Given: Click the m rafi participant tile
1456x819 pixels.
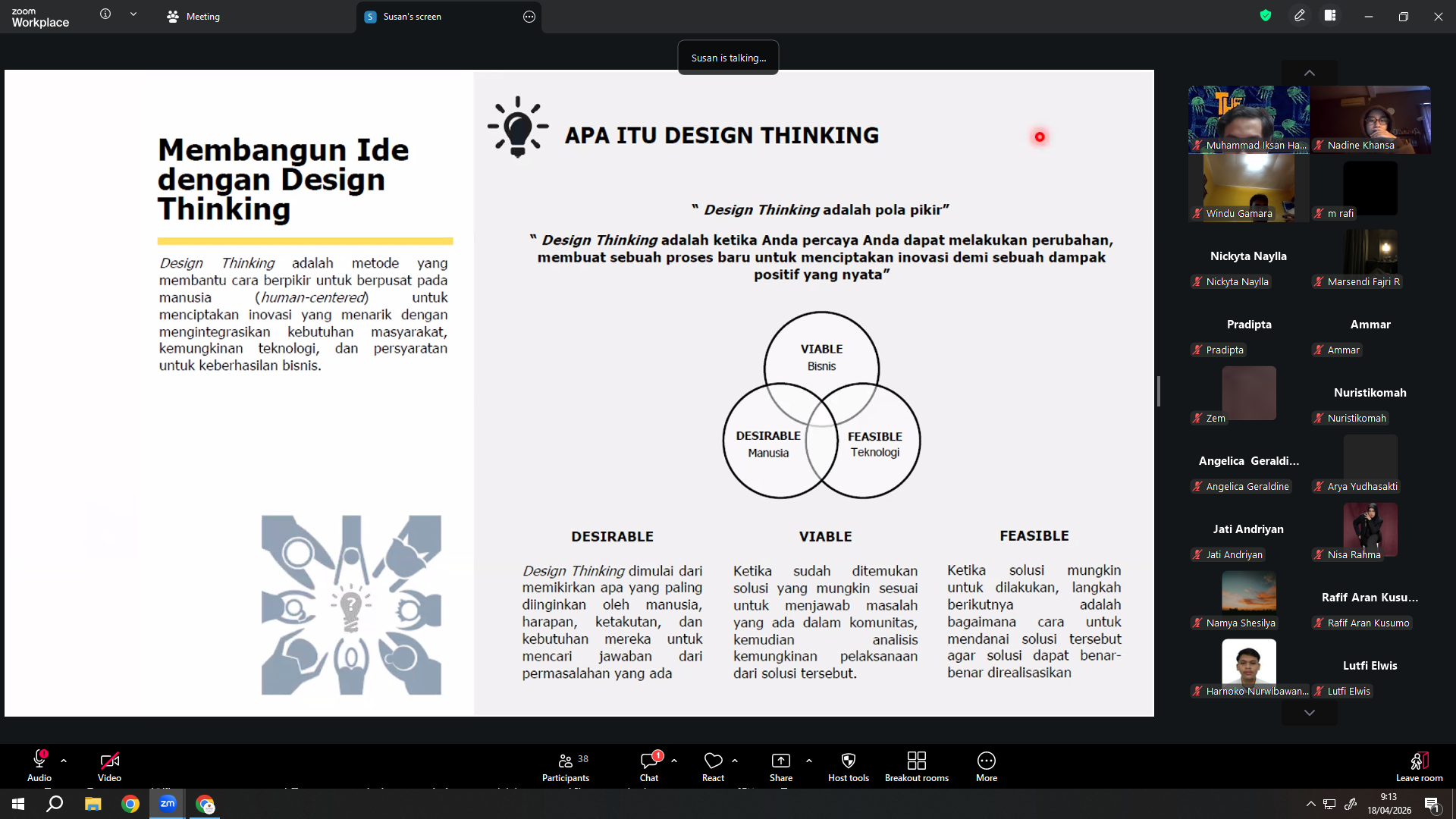Looking at the screenshot, I should click(x=1370, y=188).
